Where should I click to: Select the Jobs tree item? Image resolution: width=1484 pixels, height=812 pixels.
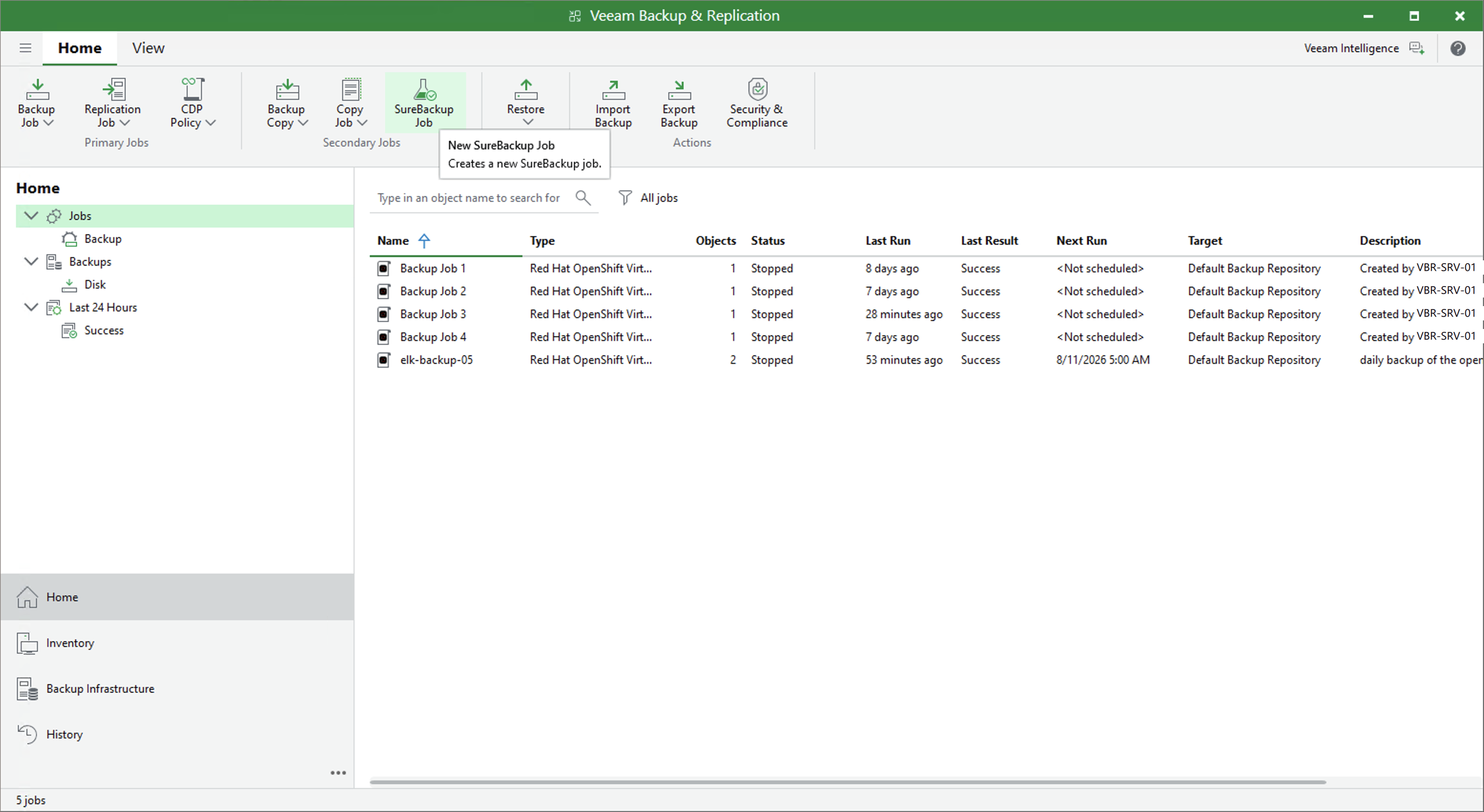click(184, 216)
